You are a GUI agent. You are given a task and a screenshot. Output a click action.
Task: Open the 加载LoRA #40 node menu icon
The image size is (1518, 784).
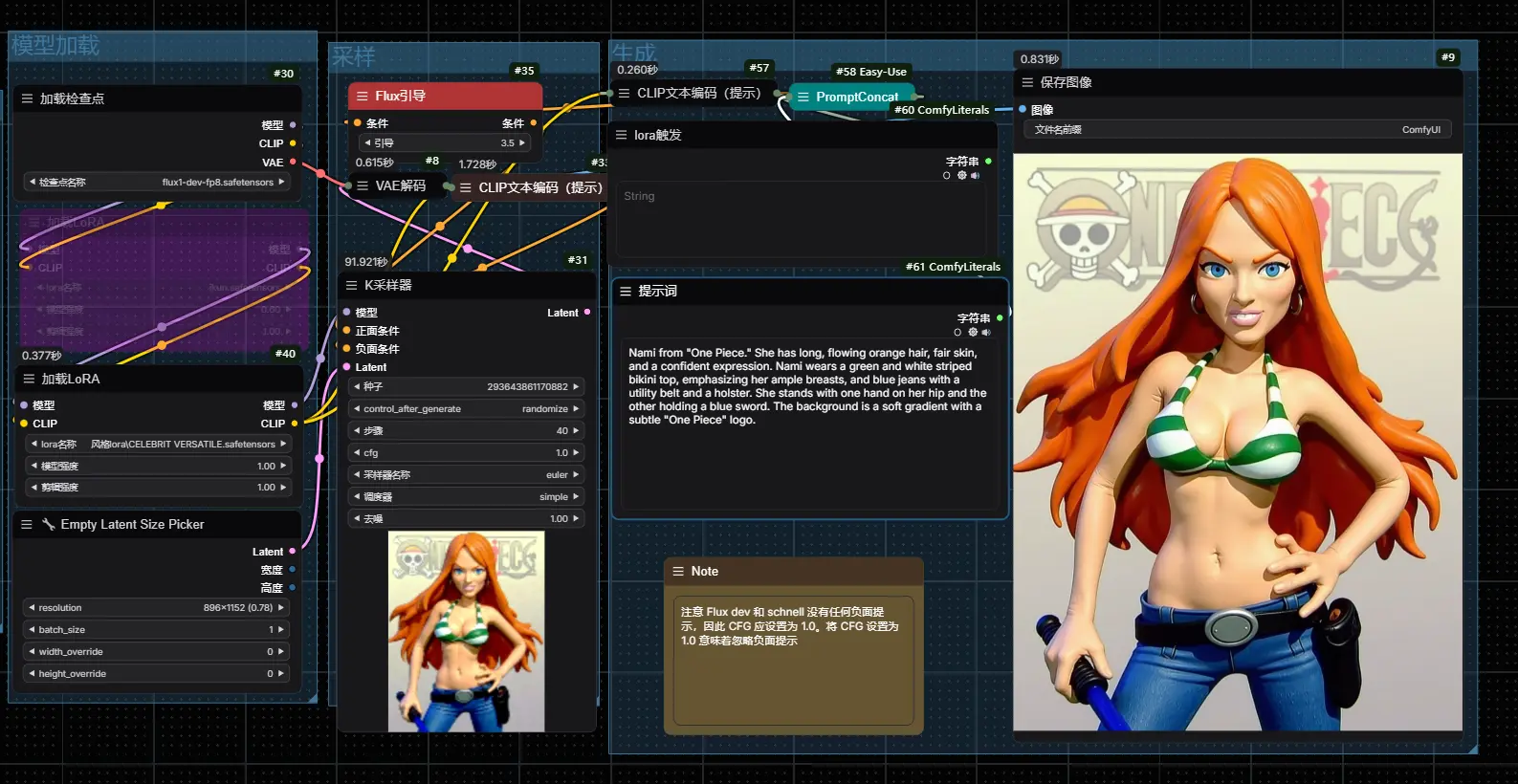point(29,379)
